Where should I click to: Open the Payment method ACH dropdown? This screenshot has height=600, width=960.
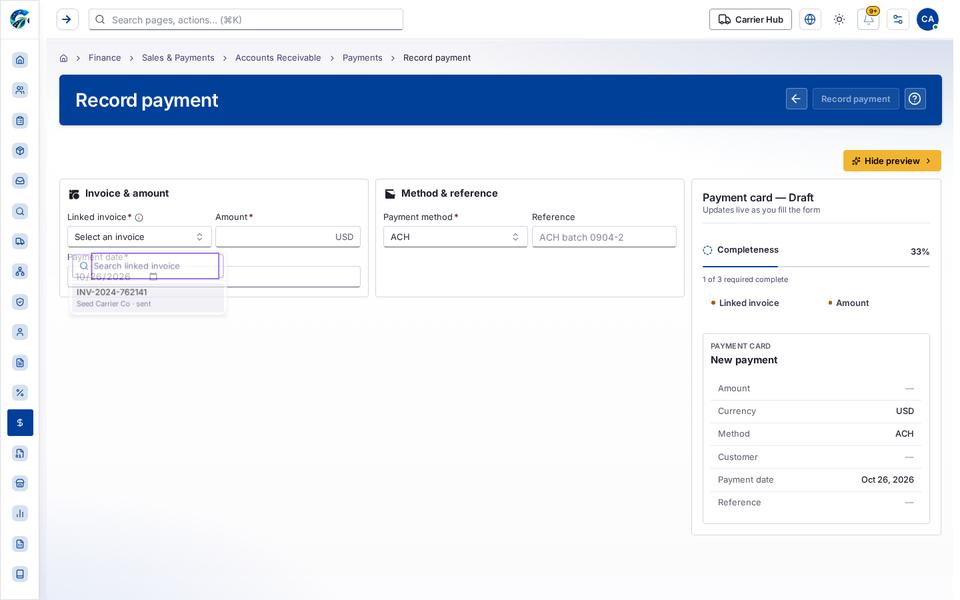[455, 237]
